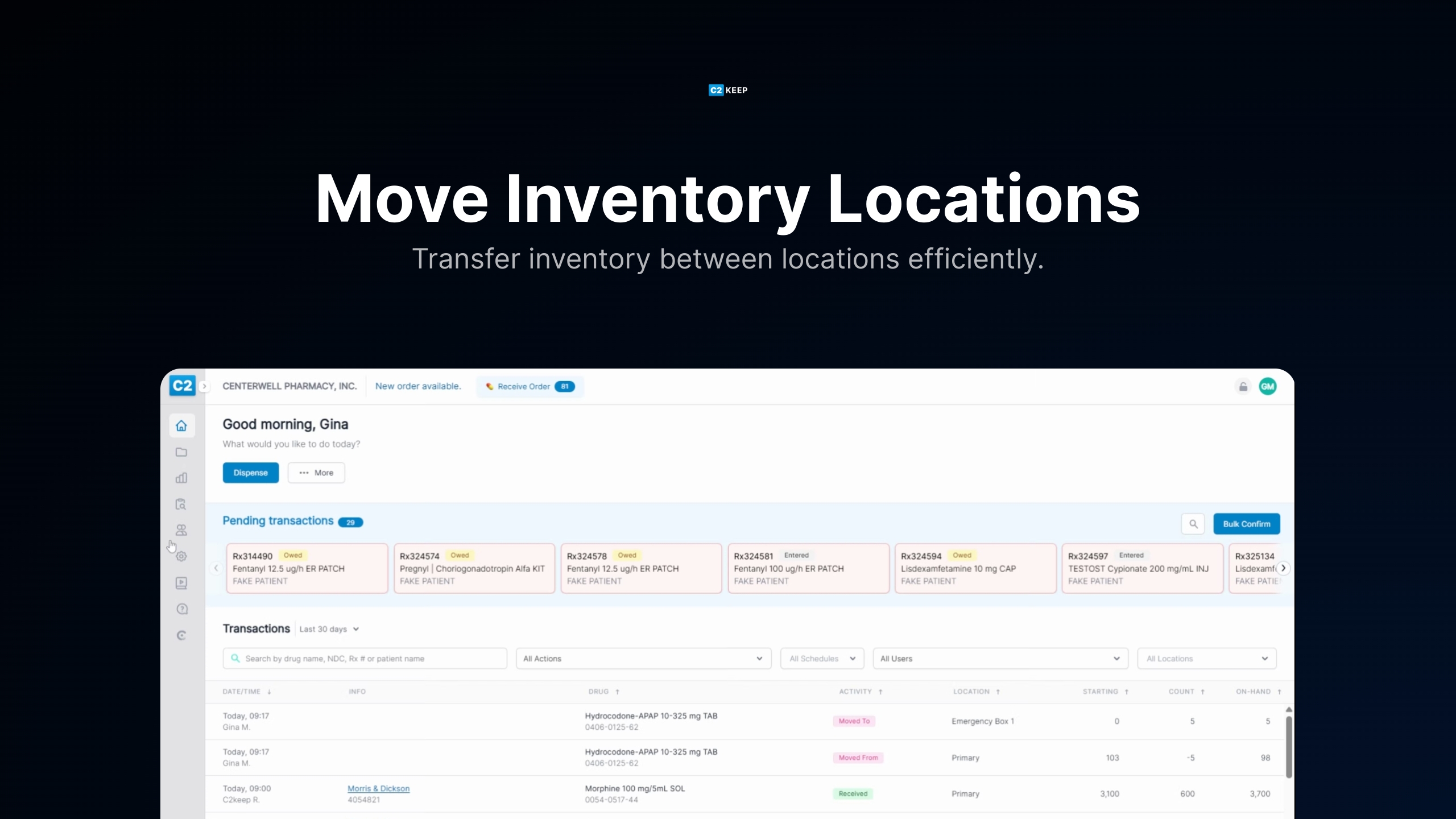
Task: Open the More actions button
Action: click(316, 473)
